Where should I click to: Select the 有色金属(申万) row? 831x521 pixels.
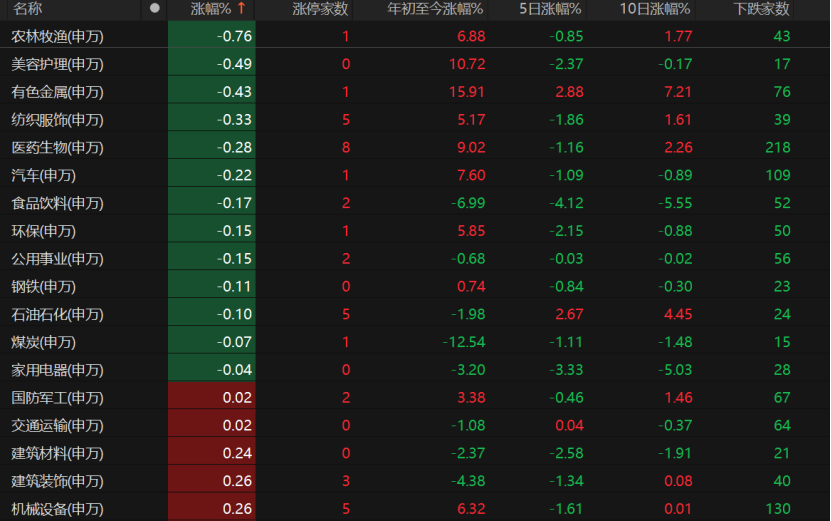pyautogui.click(x=57, y=92)
